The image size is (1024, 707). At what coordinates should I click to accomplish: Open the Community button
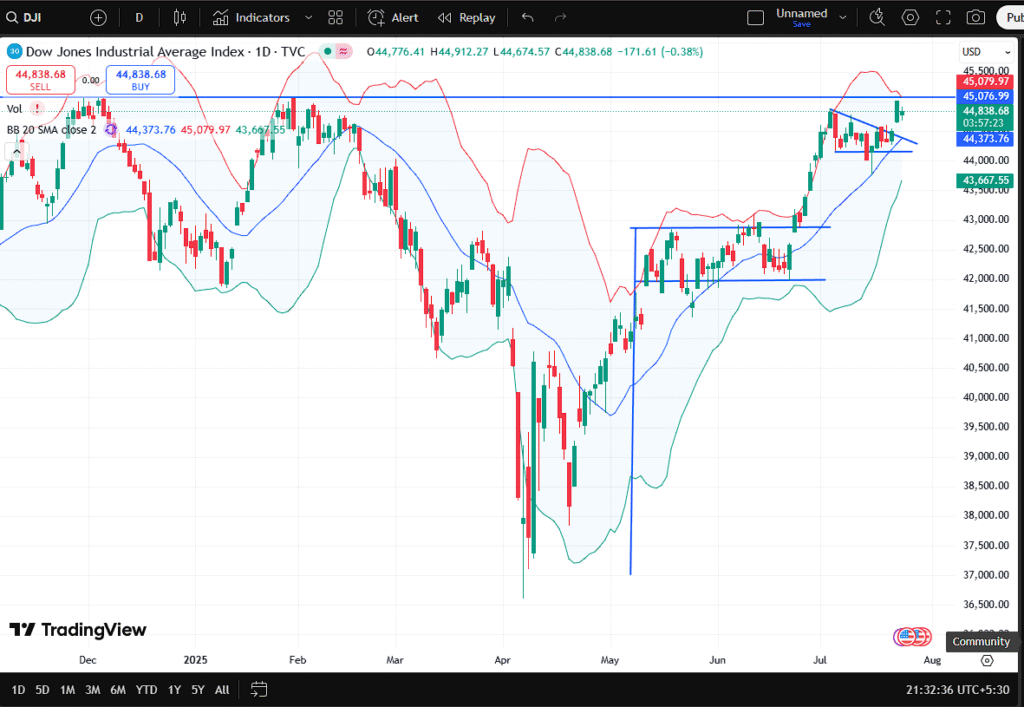point(981,641)
